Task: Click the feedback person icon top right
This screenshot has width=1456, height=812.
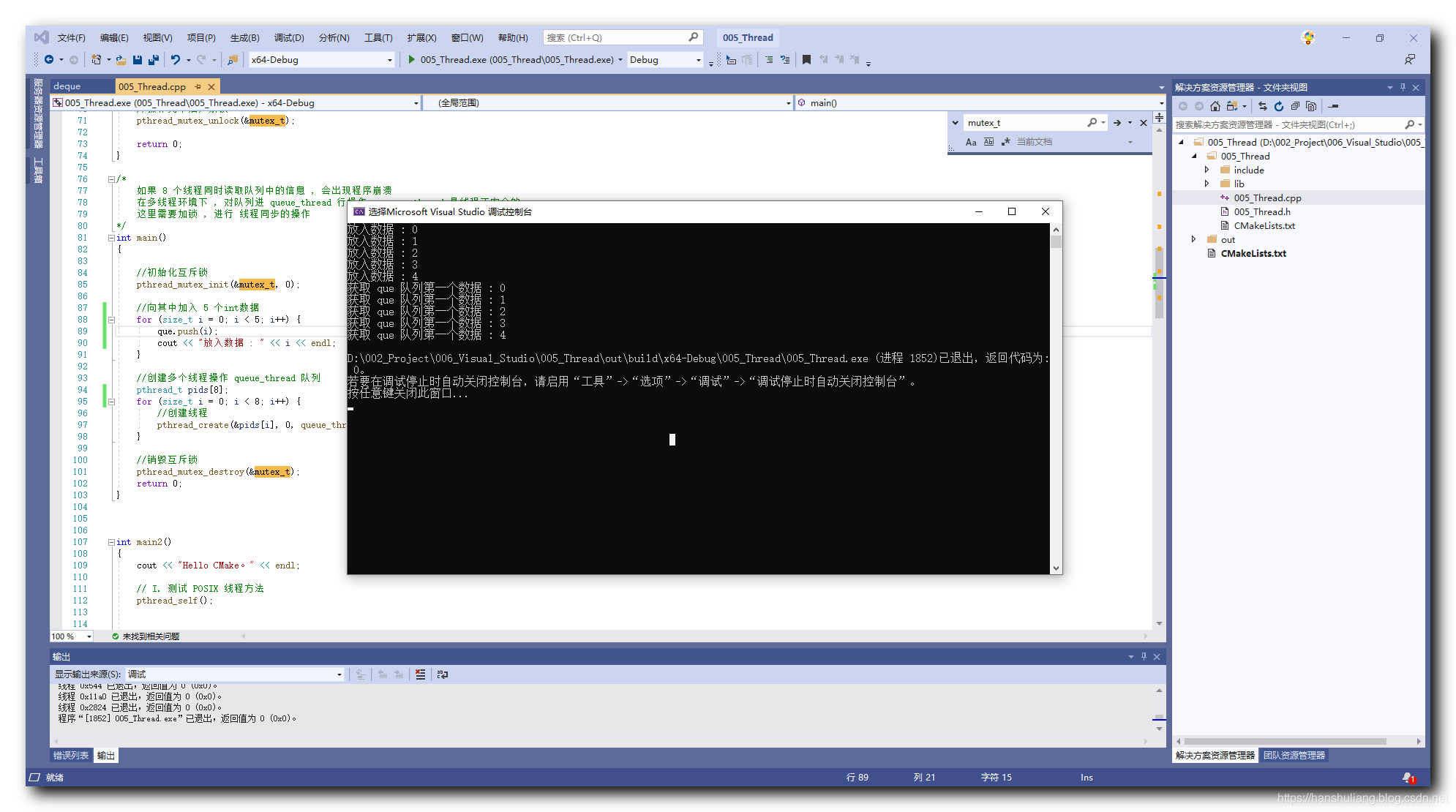Action: (x=1409, y=59)
